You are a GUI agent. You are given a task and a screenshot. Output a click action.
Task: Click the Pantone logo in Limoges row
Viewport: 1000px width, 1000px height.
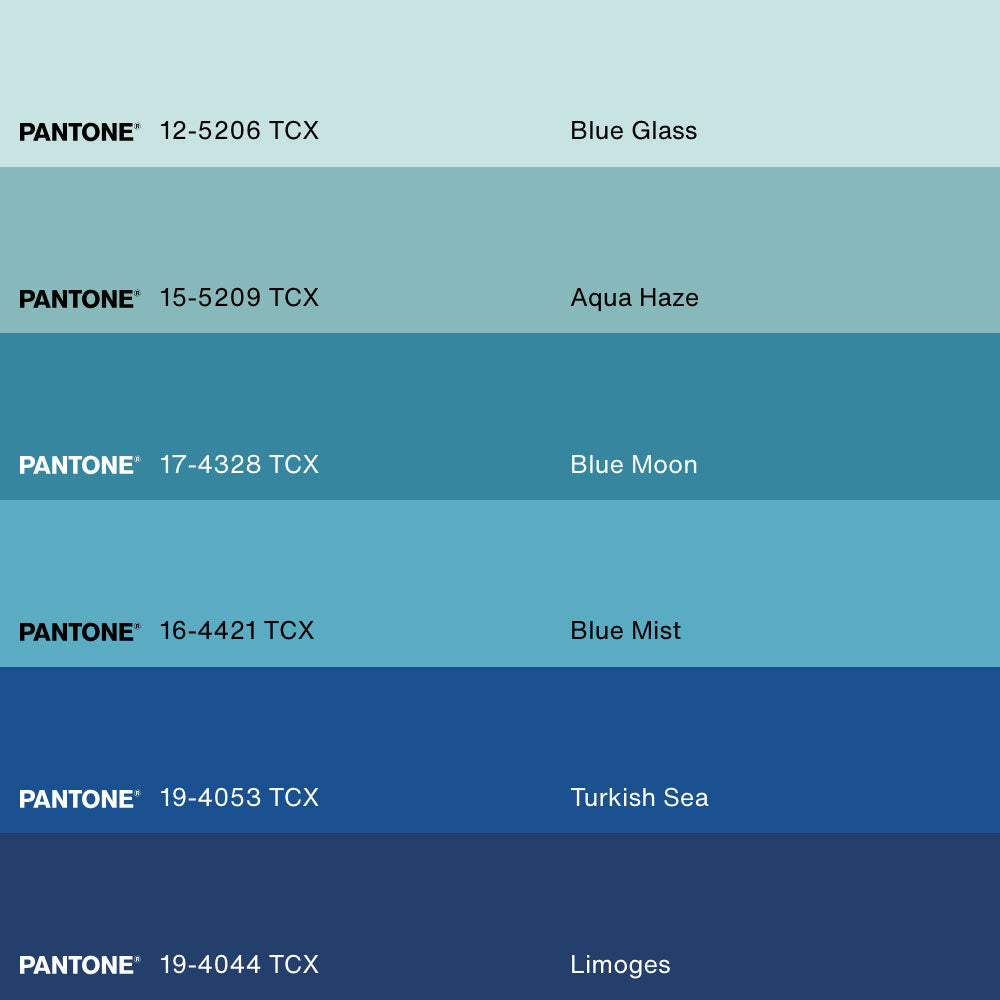(x=79, y=965)
